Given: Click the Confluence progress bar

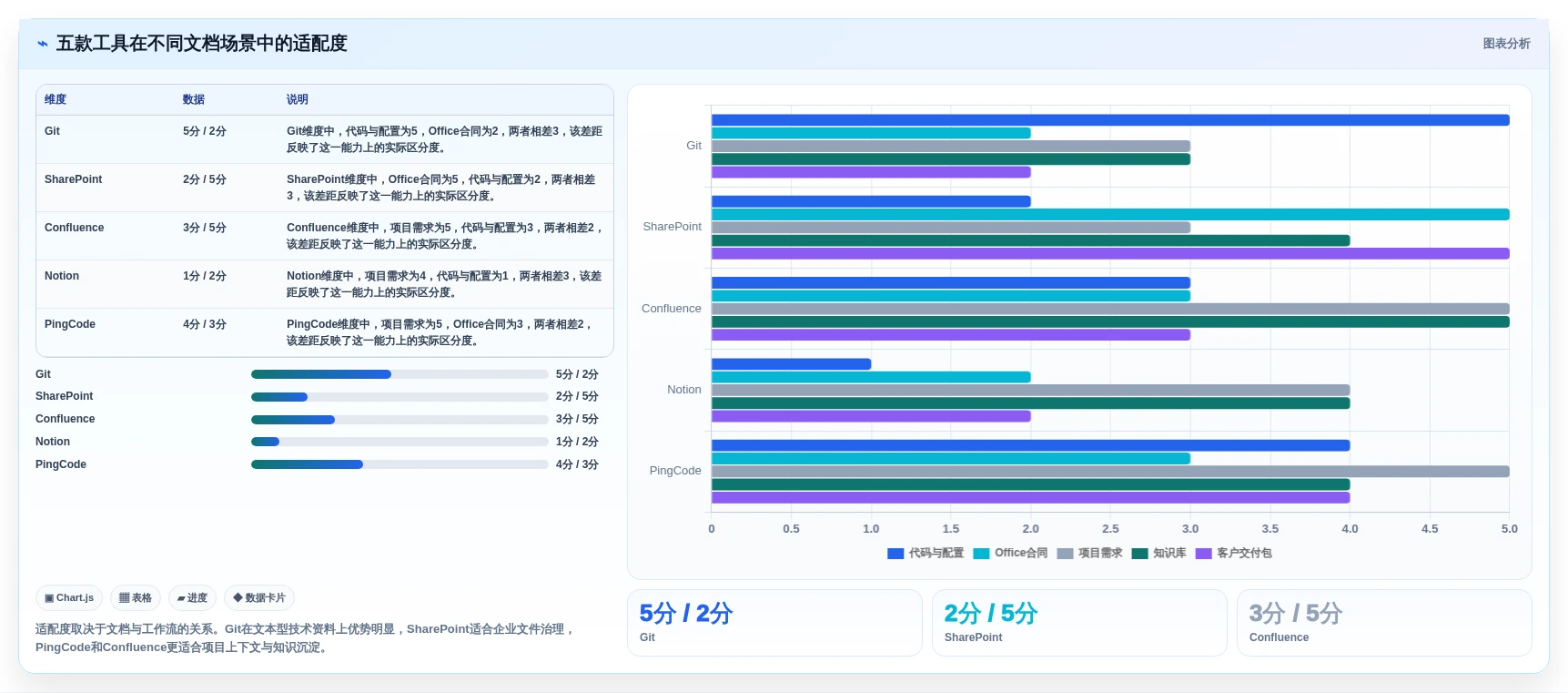Looking at the screenshot, I should click(400, 420).
